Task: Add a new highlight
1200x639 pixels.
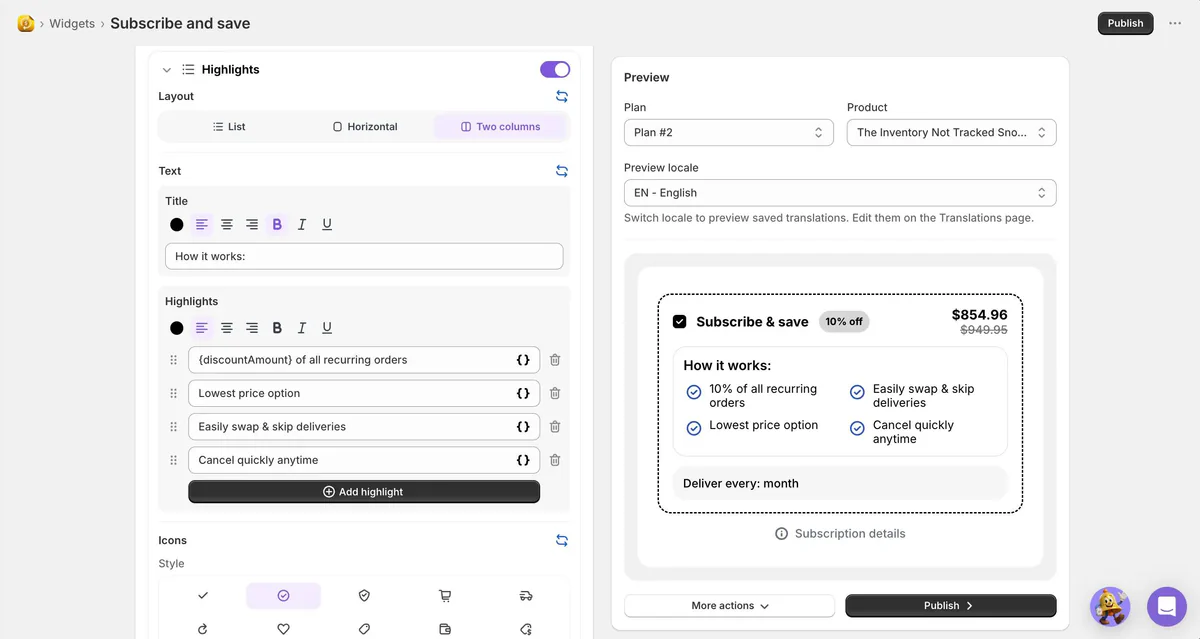Action: coord(364,492)
